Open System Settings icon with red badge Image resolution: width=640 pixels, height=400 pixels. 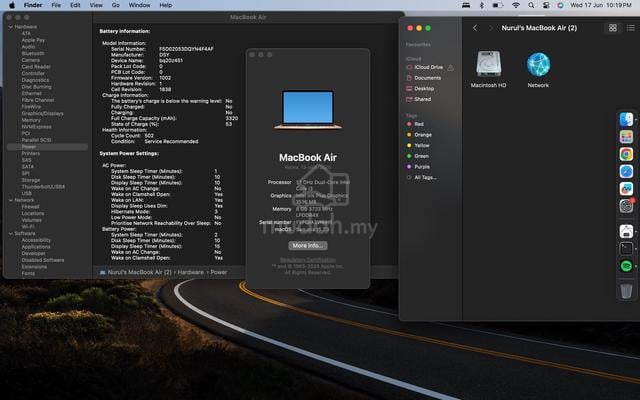click(x=626, y=206)
